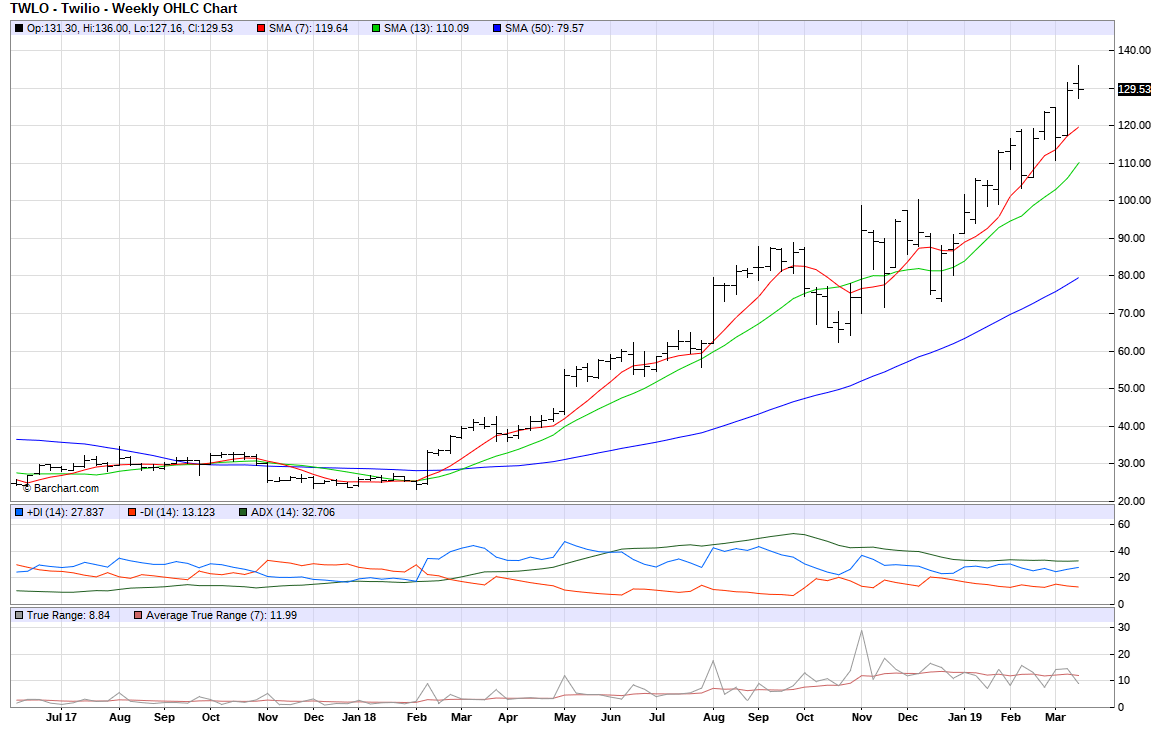Click the 60 label on the DMI axis
The width and height of the screenshot is (1156, 748).
pyautogui.click(x=1124, y=525)
